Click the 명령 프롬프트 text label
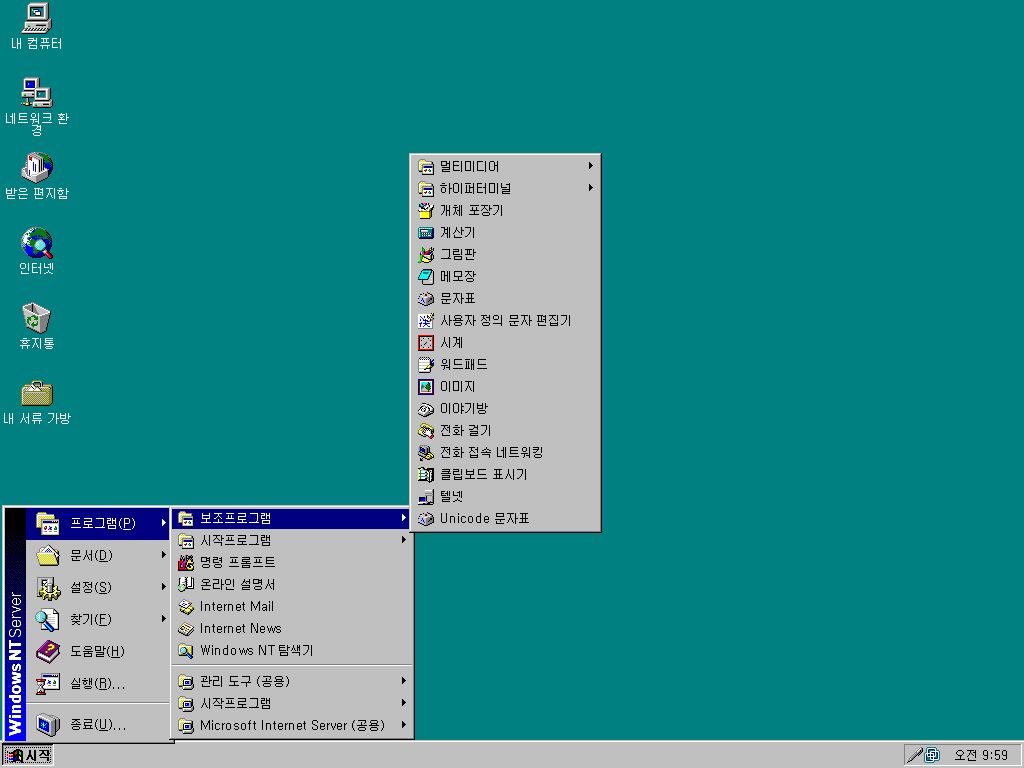Image resolution: width=1024 pixels, height=768 pixels. coord(238,562)
